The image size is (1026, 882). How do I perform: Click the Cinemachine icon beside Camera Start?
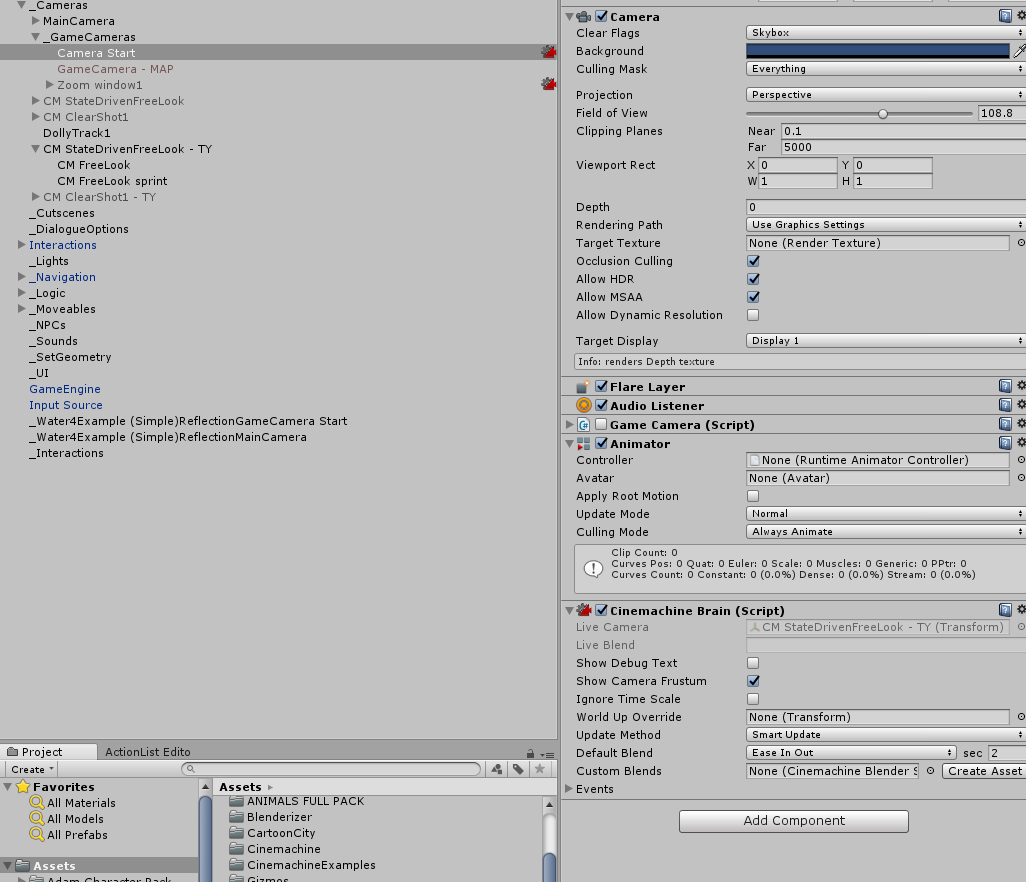[548, 53]
